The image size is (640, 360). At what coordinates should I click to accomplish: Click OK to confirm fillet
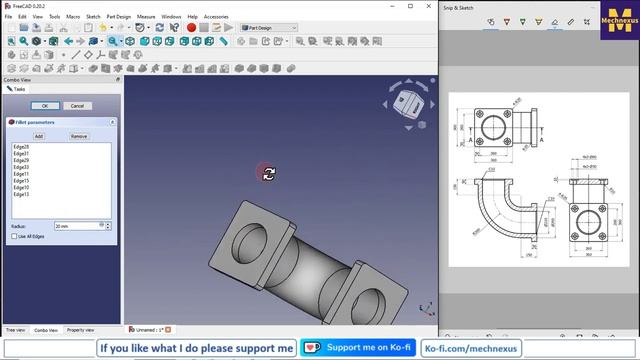[x=45, y=106]
